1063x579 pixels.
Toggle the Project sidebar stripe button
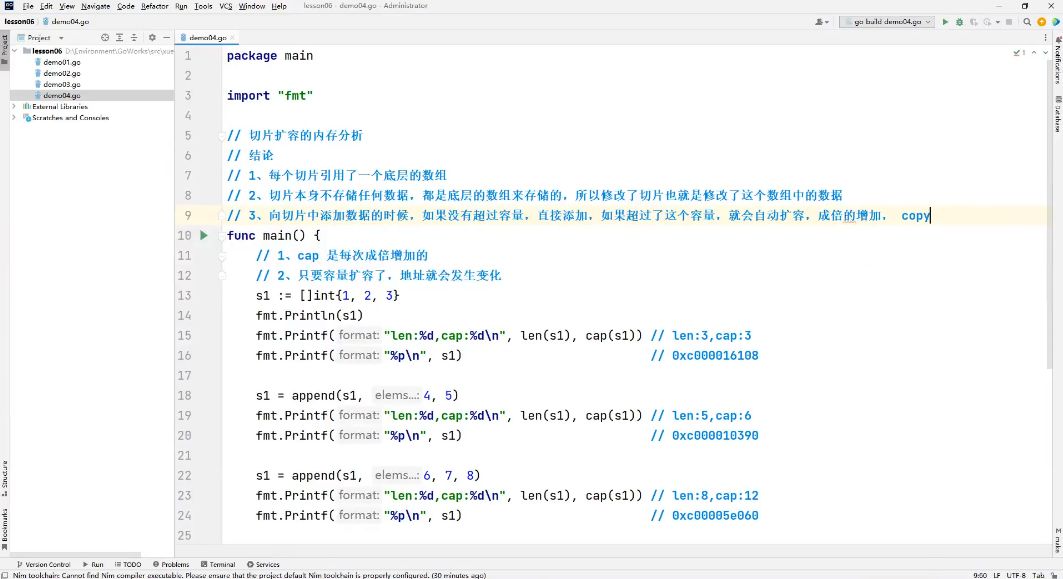4,49
